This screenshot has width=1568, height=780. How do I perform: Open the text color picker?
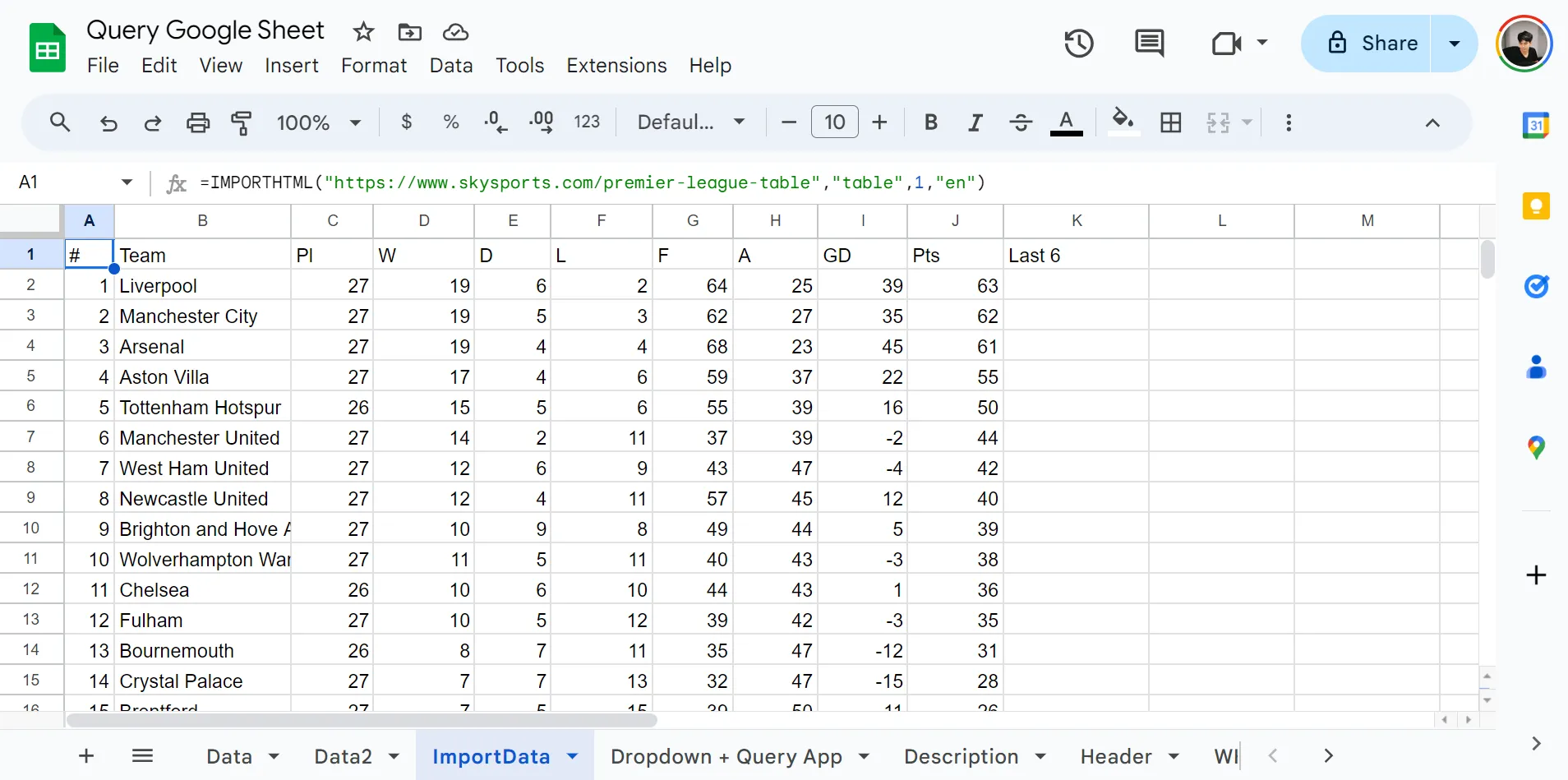[x=1066, y=122]
